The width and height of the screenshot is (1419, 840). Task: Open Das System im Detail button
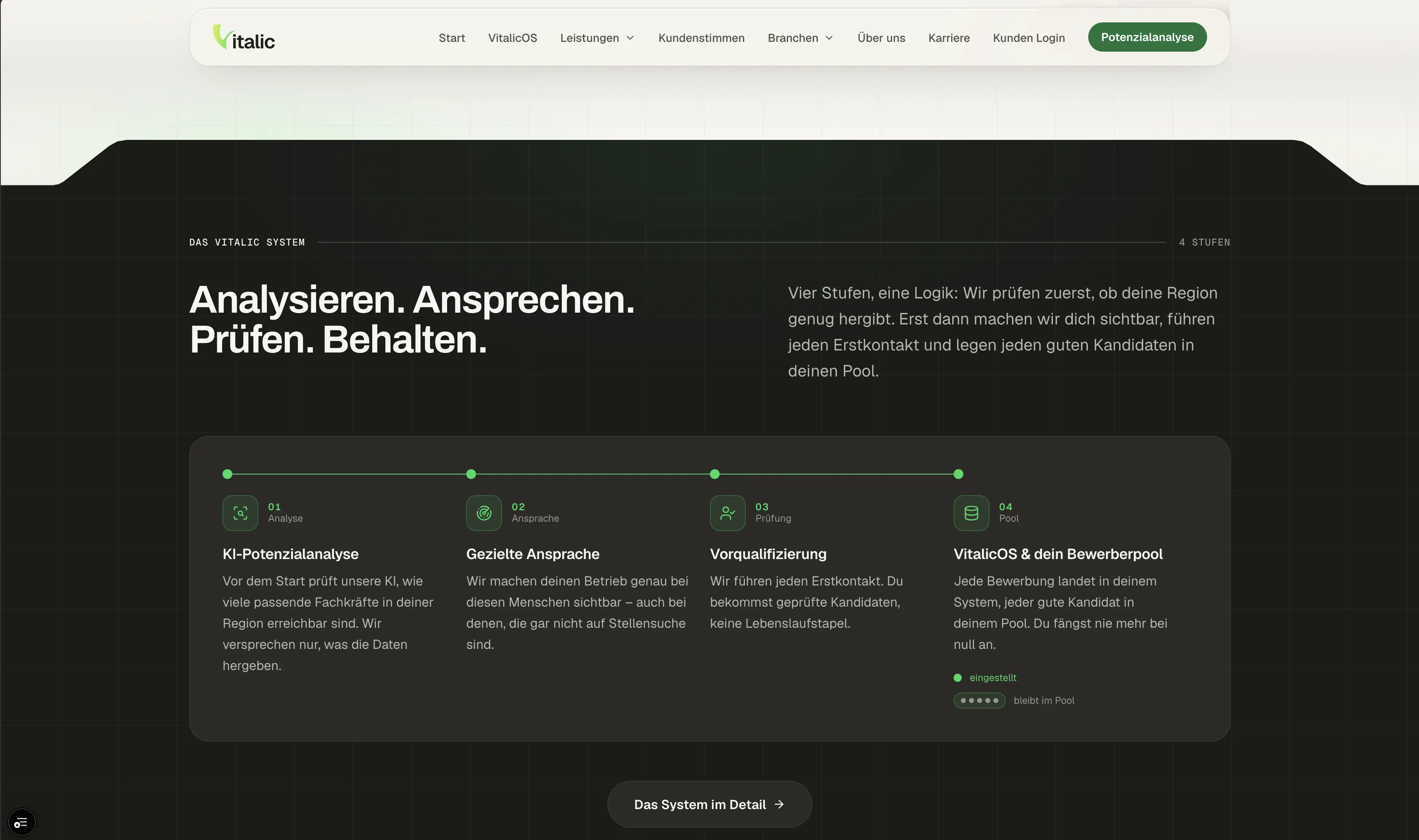709,804
